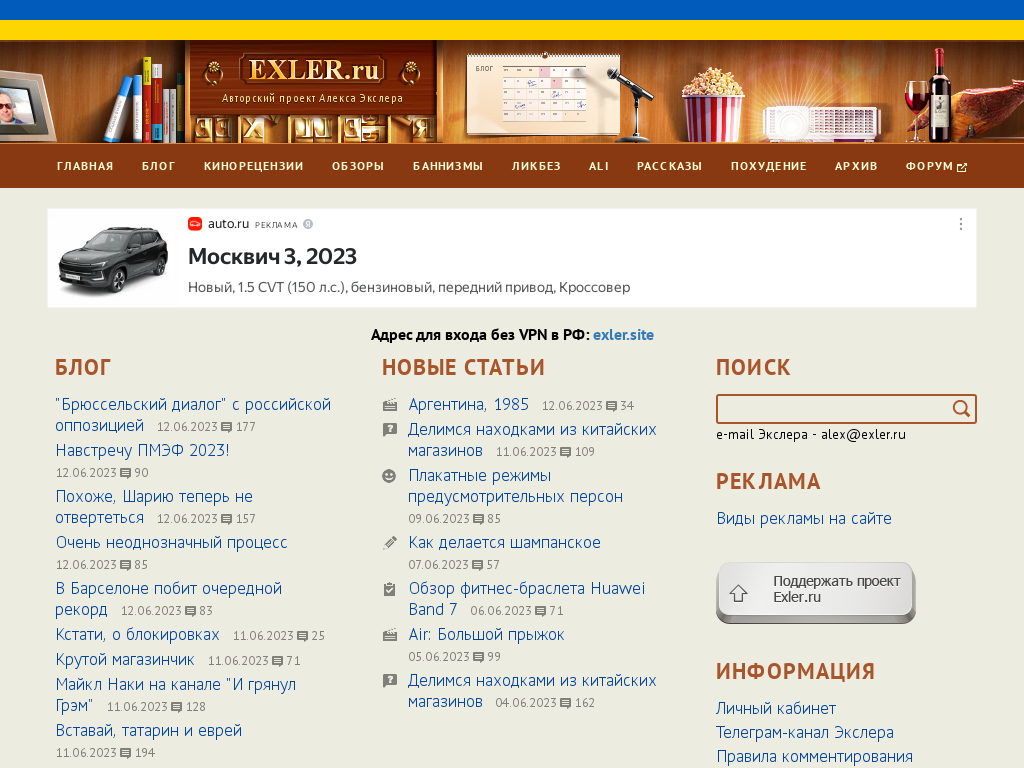
Task: Open Делимся находками article dated 04.06.2023
Action: click(532, 691)
